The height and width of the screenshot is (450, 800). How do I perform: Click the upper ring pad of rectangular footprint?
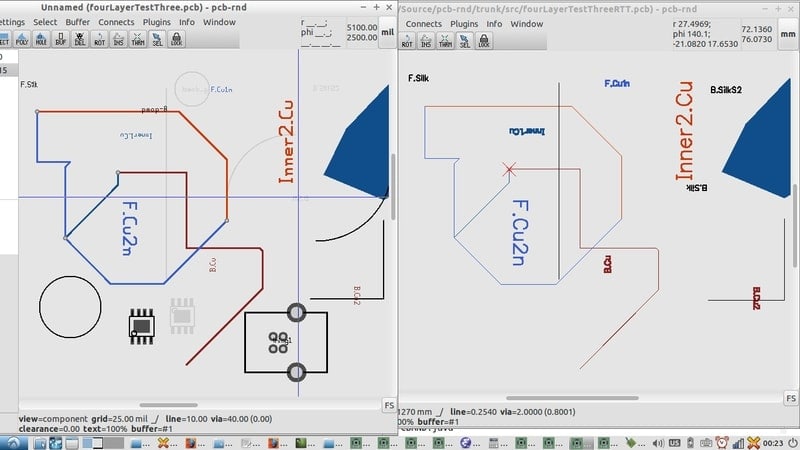[296, 312]
